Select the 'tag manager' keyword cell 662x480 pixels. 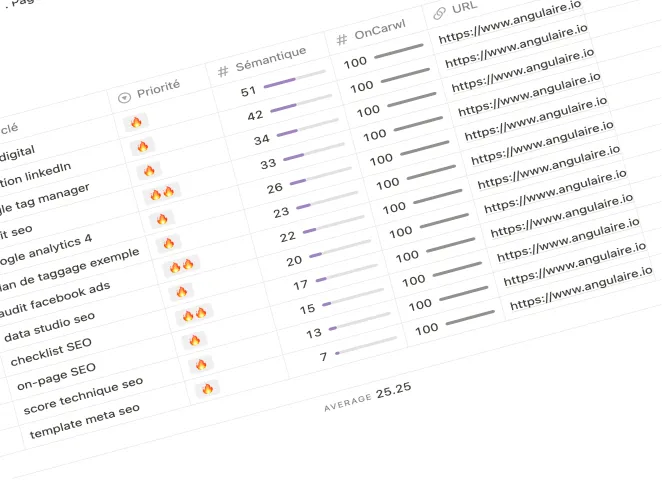click(44, 198)
